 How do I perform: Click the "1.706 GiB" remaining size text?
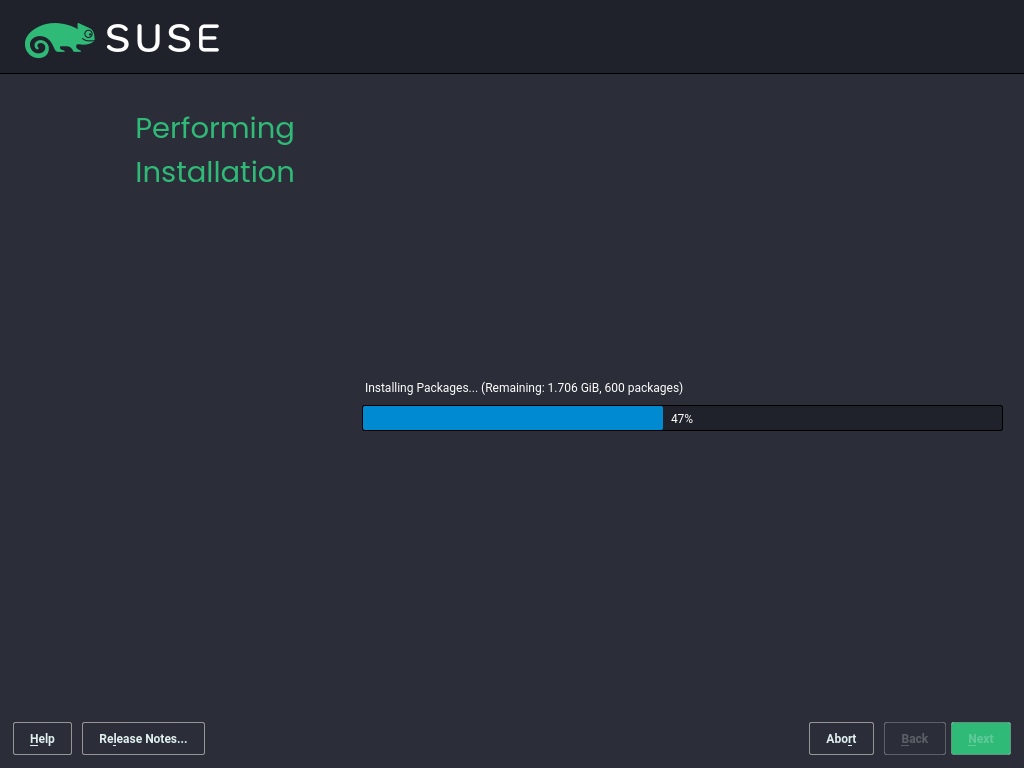pos(574,388)
